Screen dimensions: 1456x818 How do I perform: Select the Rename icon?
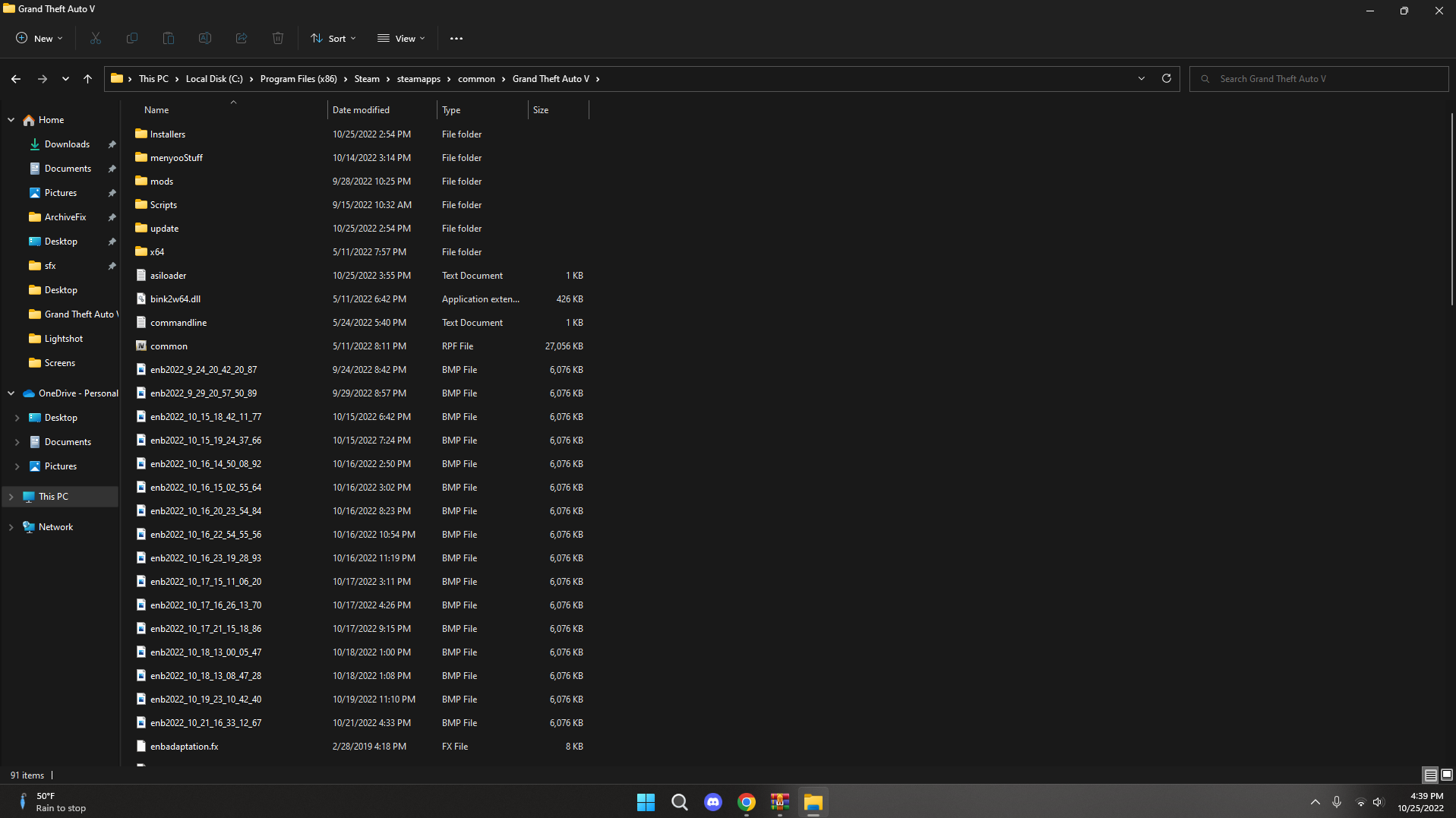204,38
